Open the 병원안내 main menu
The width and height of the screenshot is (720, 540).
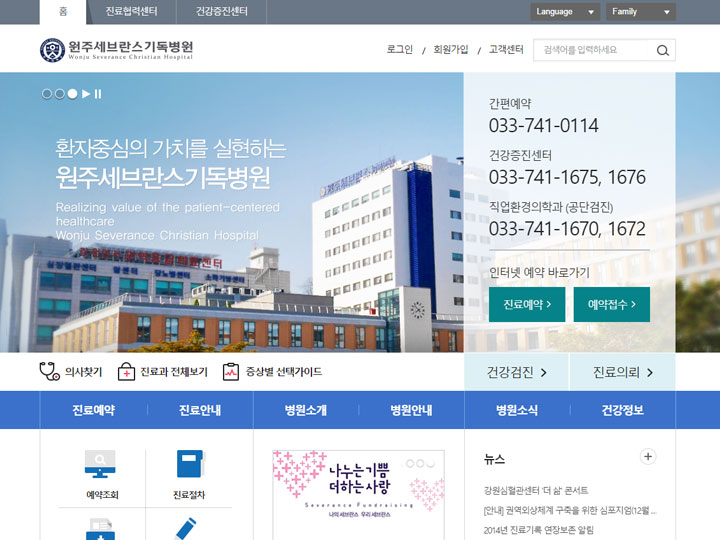tap(411, 410)
